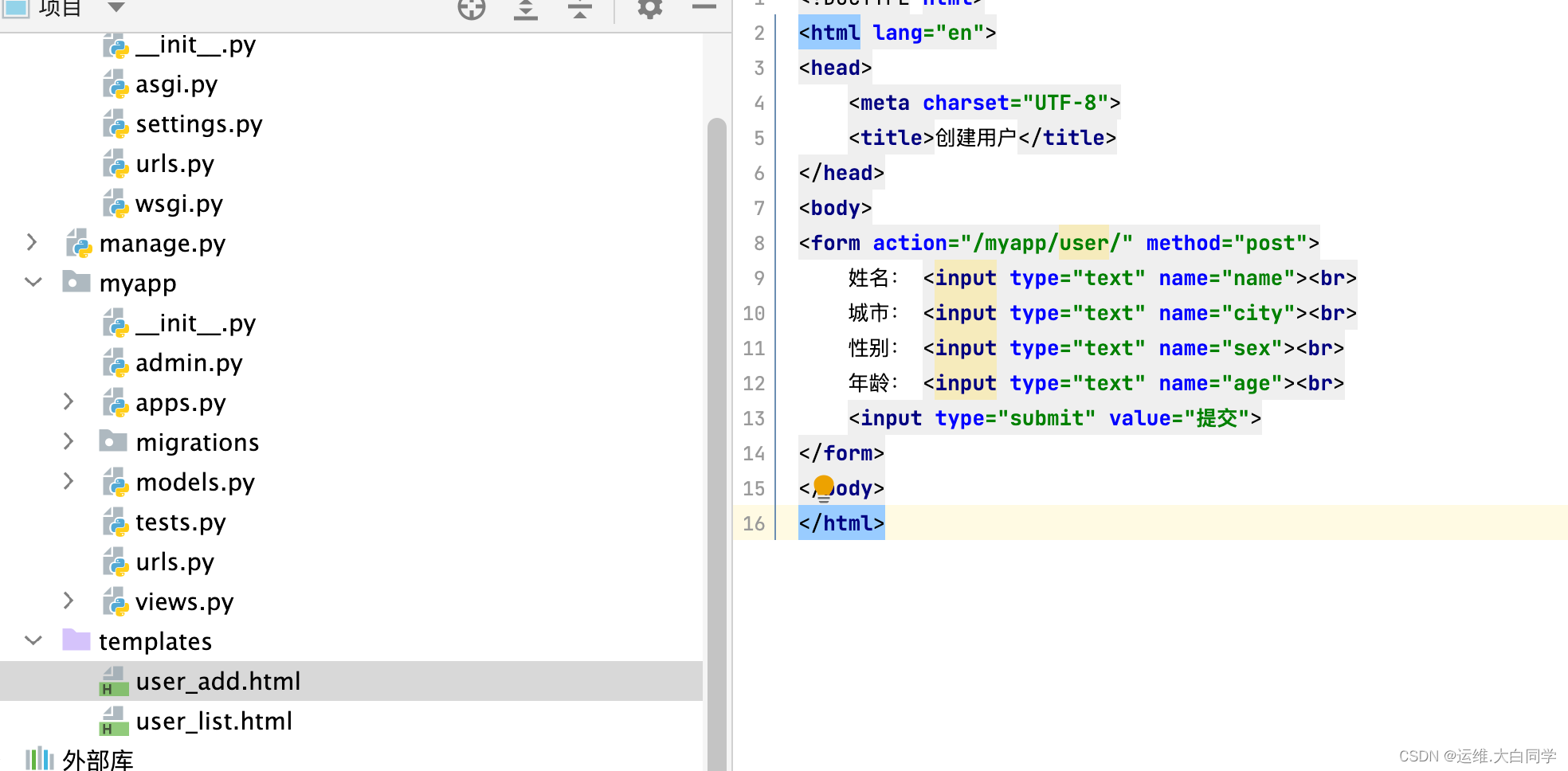Click the form action code on line 8
Viewport: 1568px width, 771px height.
click(1059, 243)
